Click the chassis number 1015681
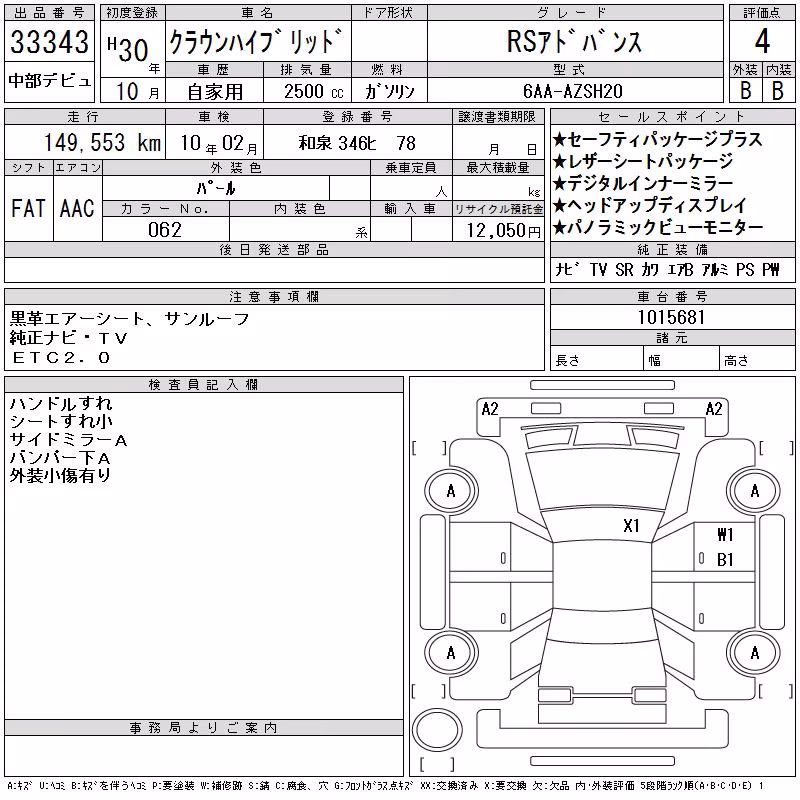 [671, 317]
